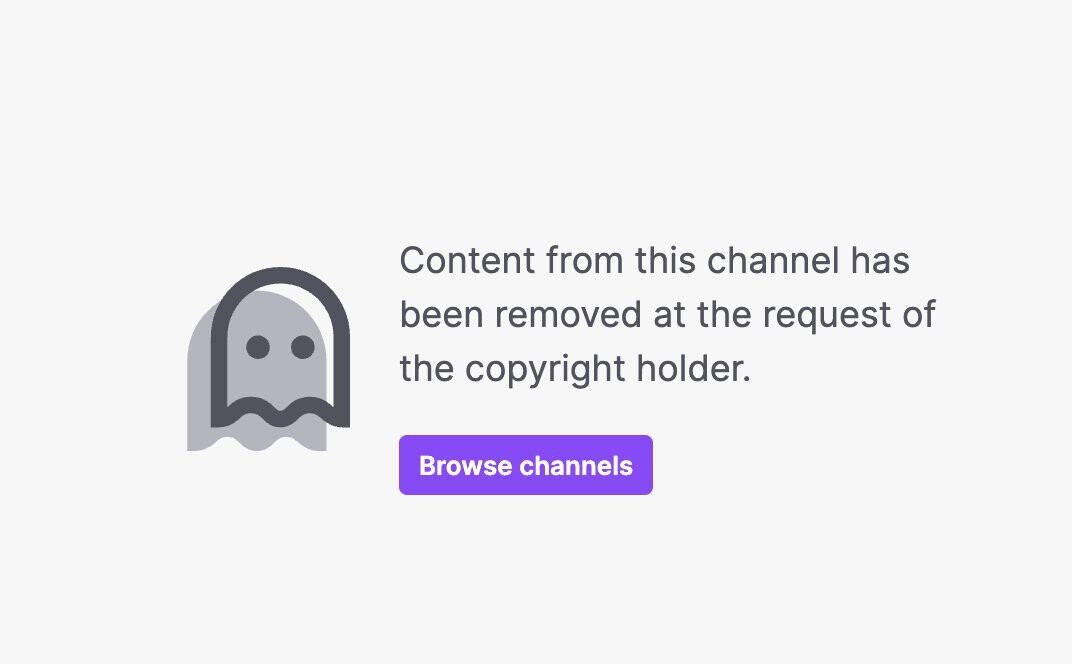Click the Browse channels purple button
1072x664 pixels.
pyautogui.click(x=526, y=465)
